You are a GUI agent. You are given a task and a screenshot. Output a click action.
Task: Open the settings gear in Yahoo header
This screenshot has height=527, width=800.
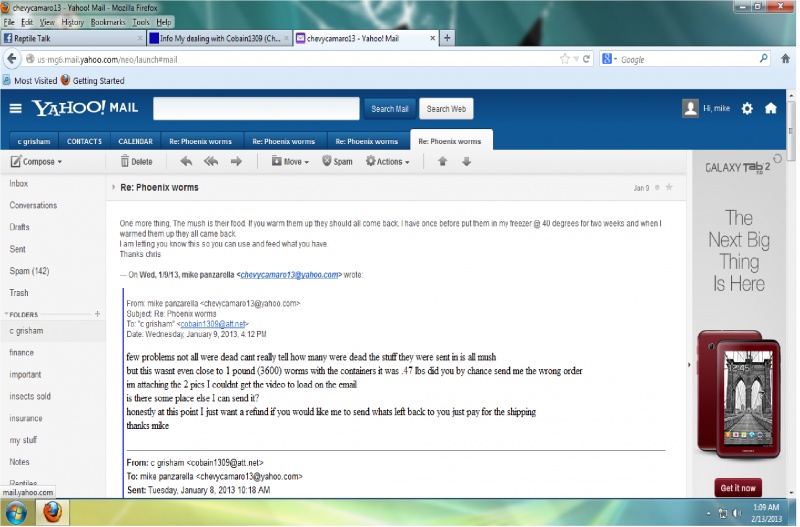pos(747,108)
